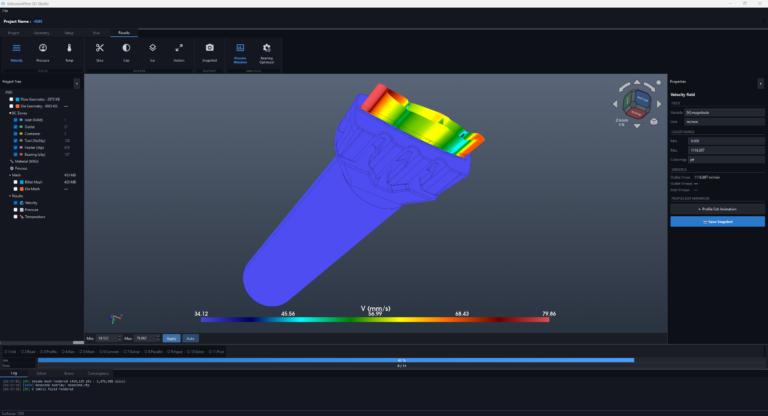Image resolution: width=768 pixels, height=416 pixels.
Task: Click Auto colorbar range button
Action: tap(190, 338)
